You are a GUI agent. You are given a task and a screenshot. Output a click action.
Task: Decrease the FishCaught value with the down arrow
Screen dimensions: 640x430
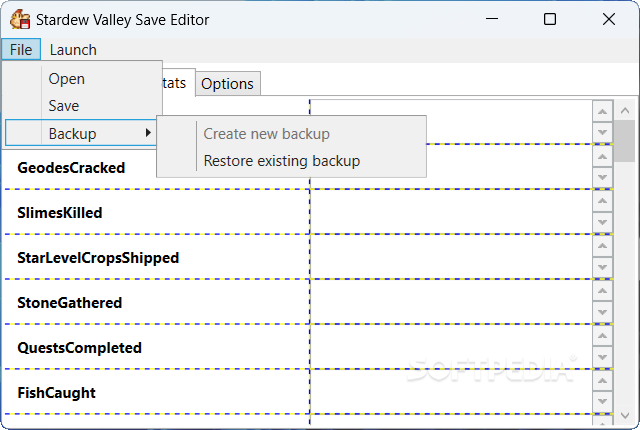[x=602, y=402]
